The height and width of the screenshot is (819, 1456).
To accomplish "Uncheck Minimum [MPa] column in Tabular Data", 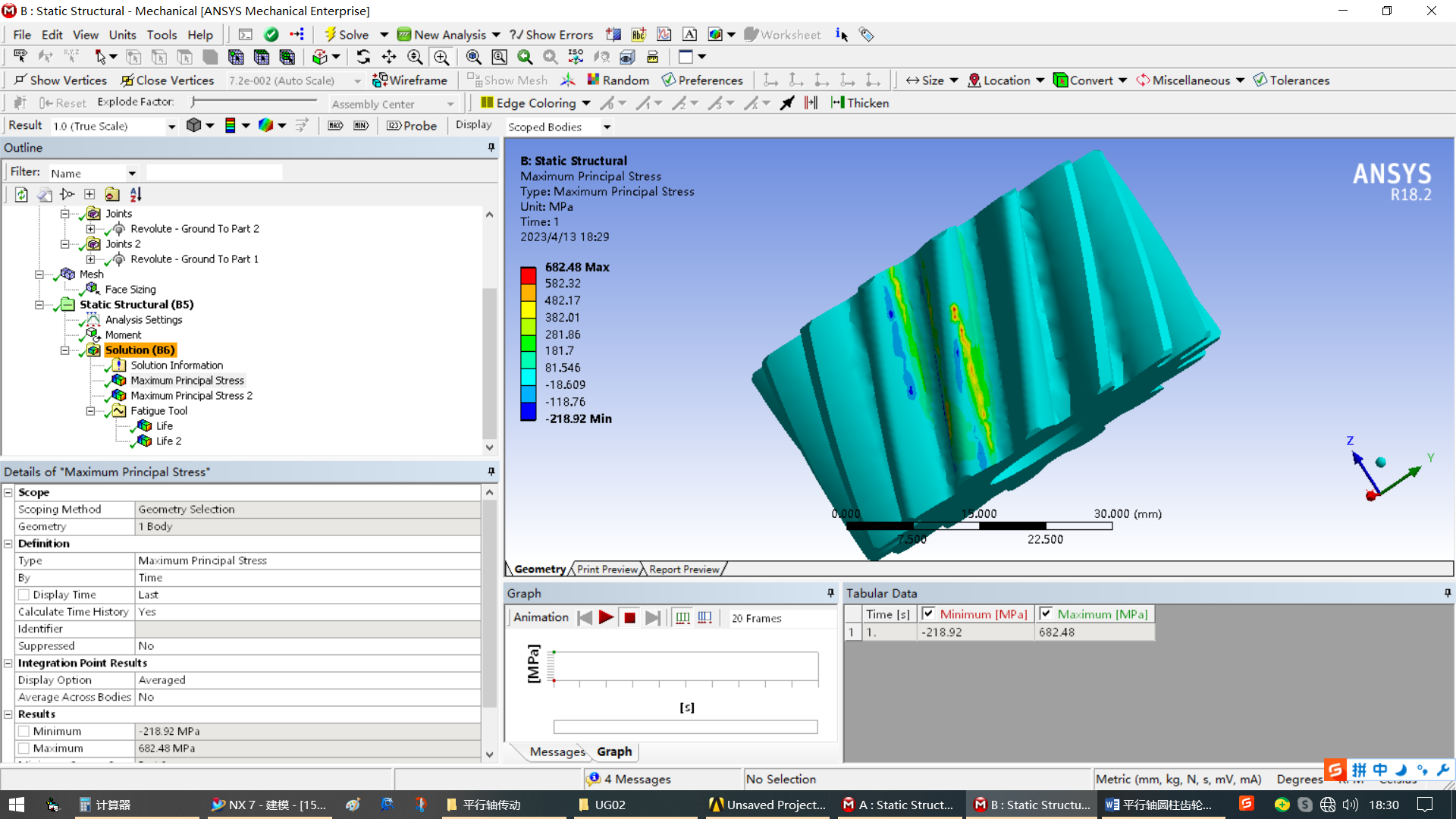I will tap(928, 614).
